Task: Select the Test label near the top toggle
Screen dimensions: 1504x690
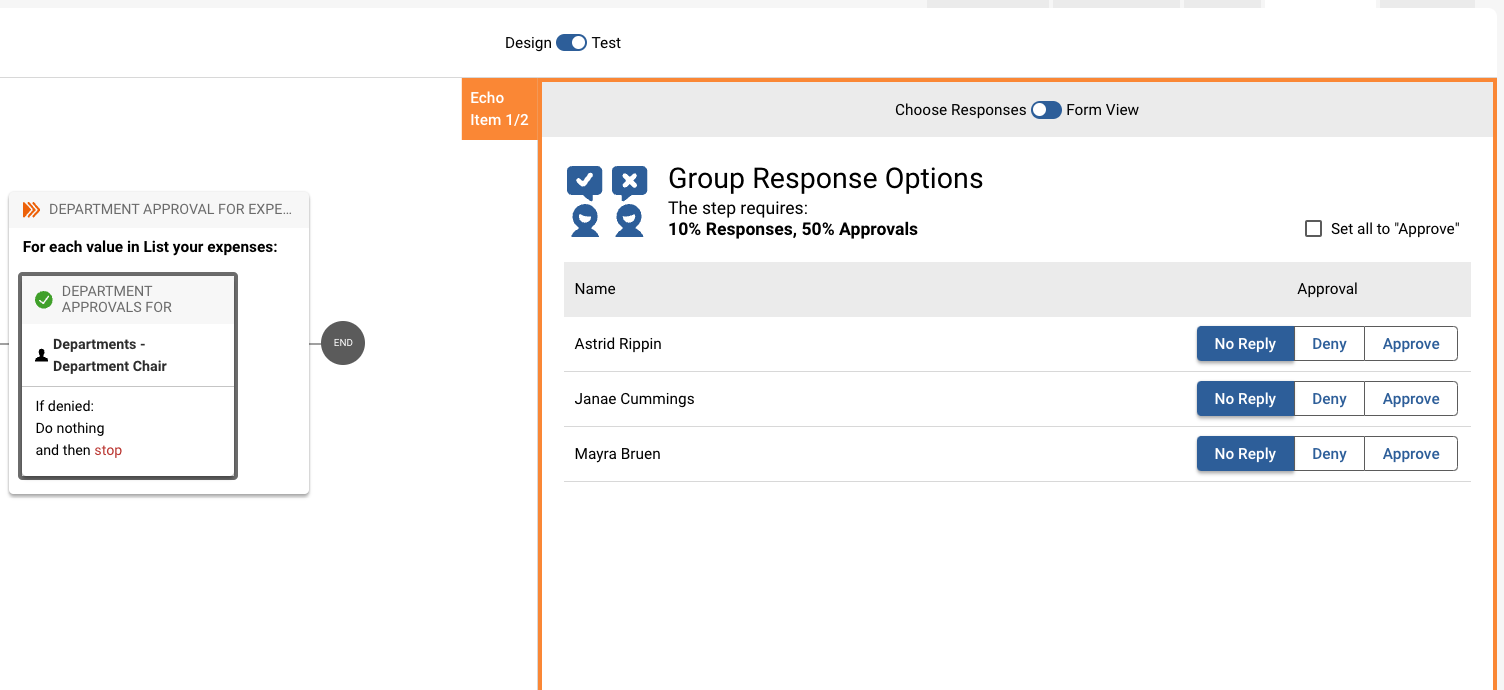Action: click(x=605, y=42)
